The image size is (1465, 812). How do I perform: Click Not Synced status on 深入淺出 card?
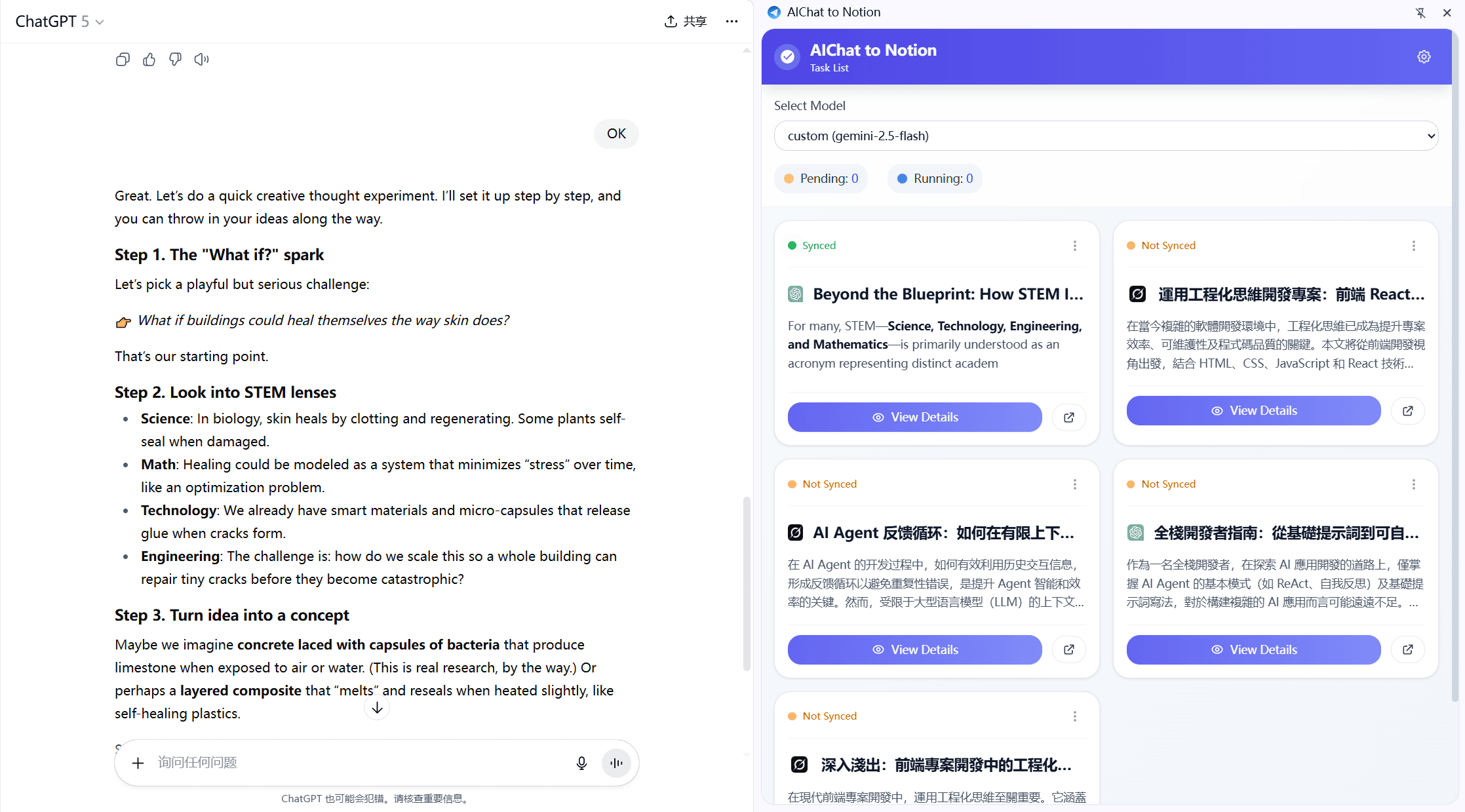(x=823, y=716)
